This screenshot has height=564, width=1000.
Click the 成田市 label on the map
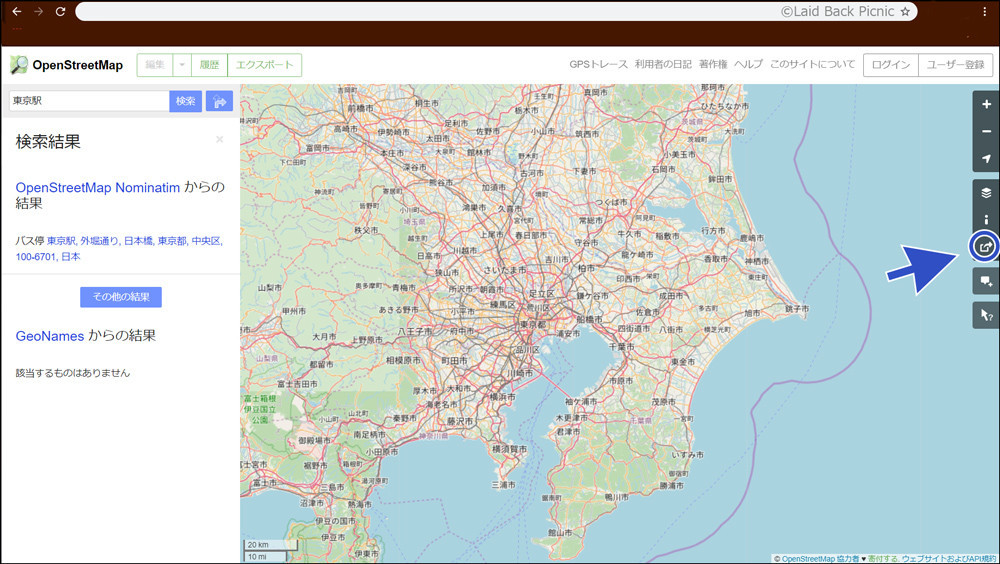click(671, 295)
